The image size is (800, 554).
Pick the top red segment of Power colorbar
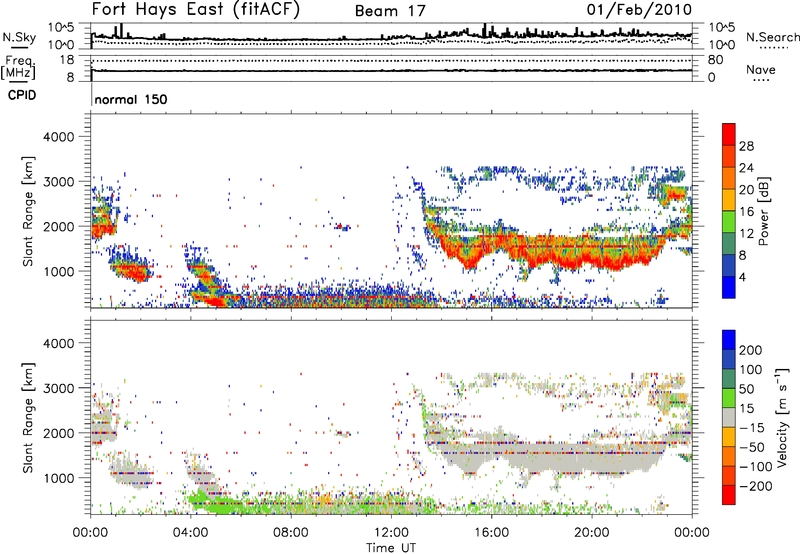[729, 134]
